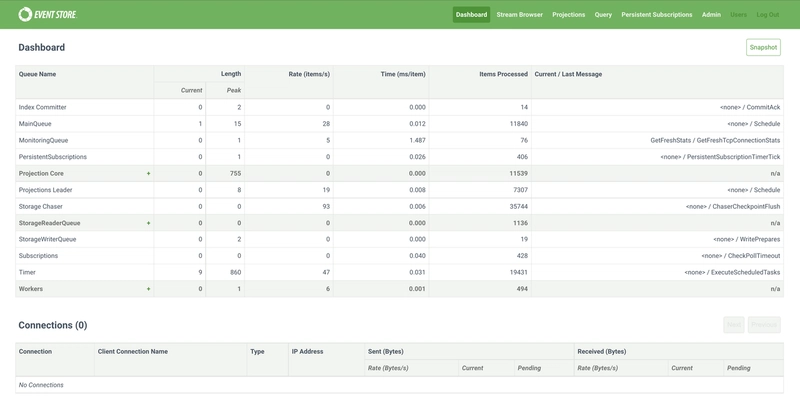Open Persistent Subscriptions
Image resolution: width=800 pixels, height=398 pixels.
pyautogui.click(x=657, y=15)
